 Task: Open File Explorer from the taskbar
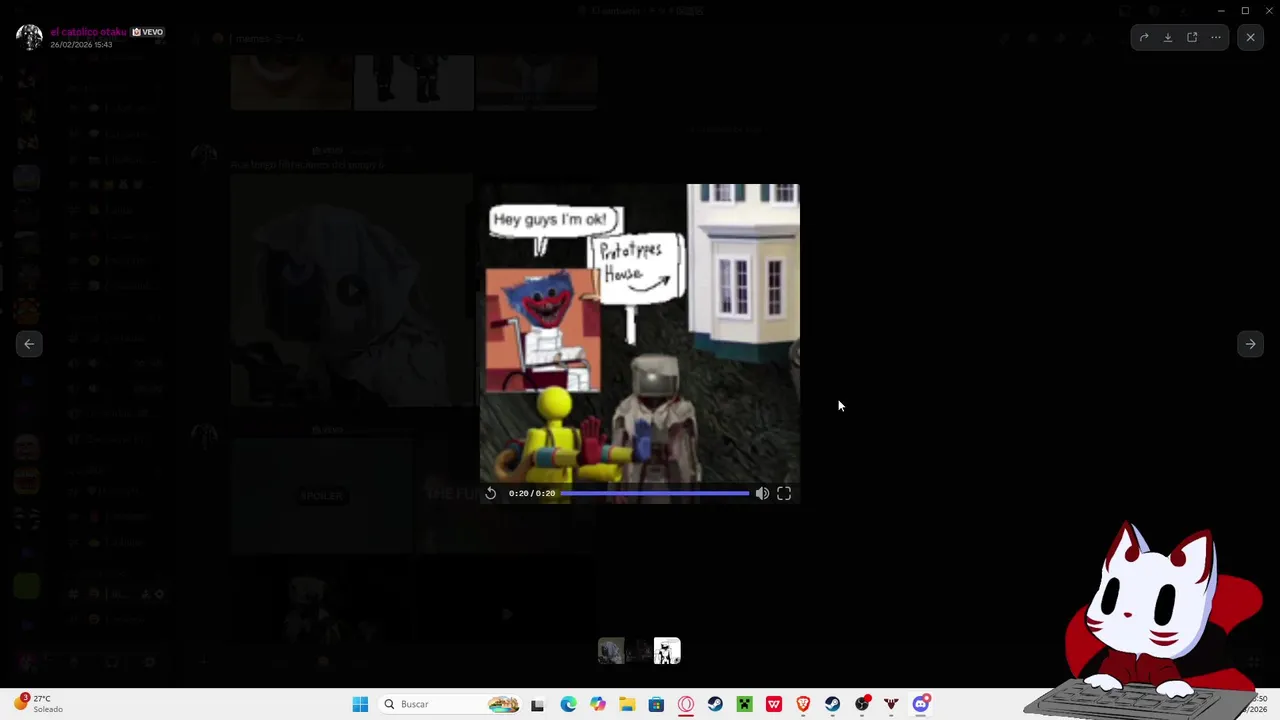627,704
